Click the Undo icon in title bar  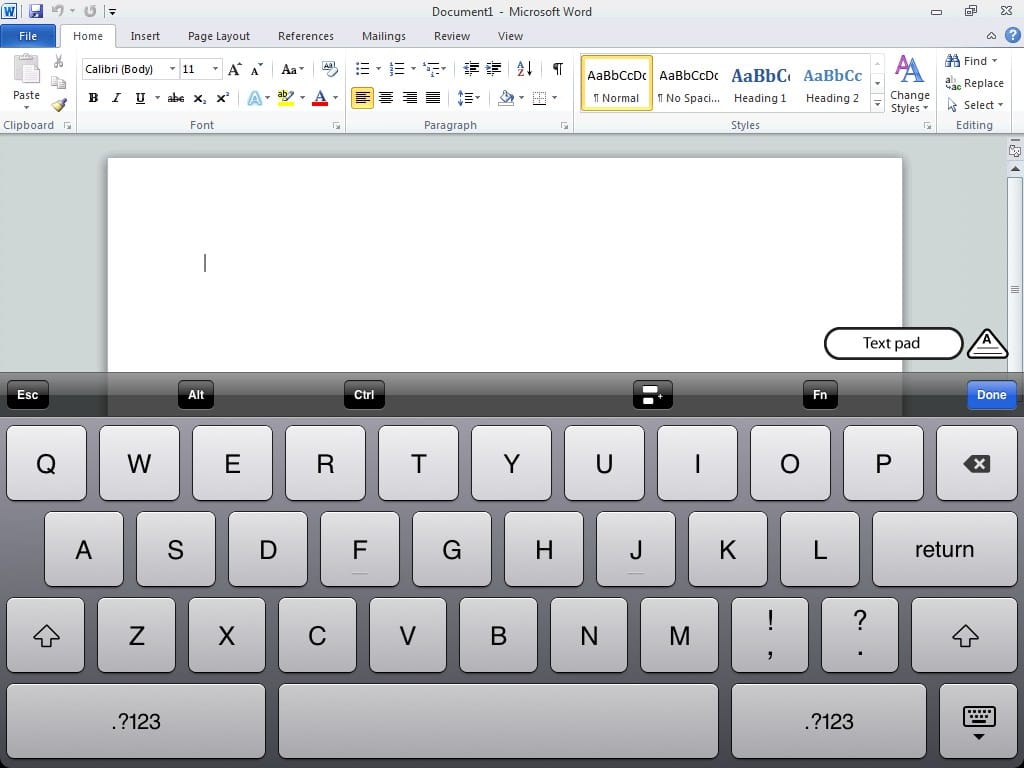coord(57,11)
